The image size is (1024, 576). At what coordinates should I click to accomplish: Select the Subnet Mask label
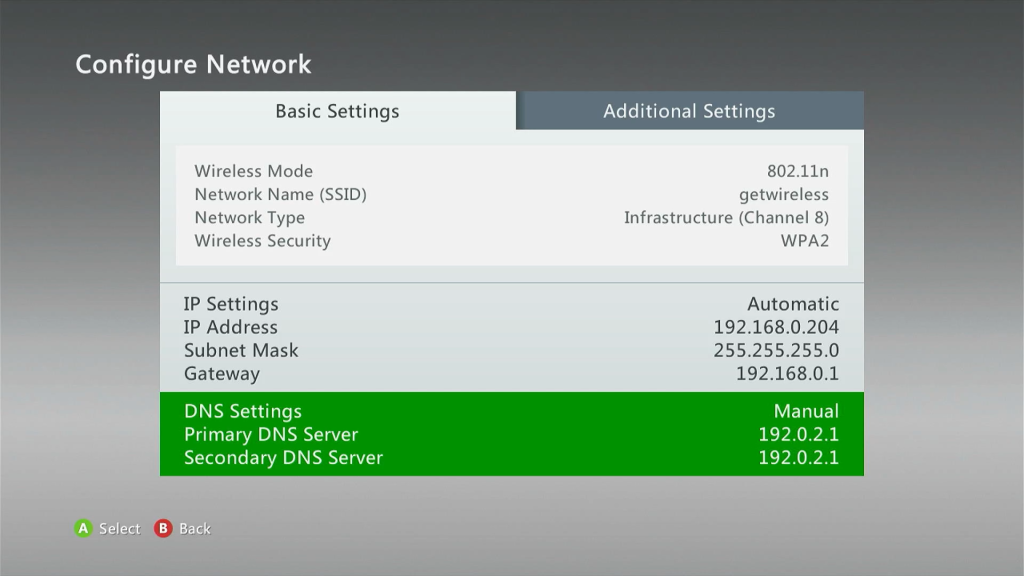tap(241, 351)
